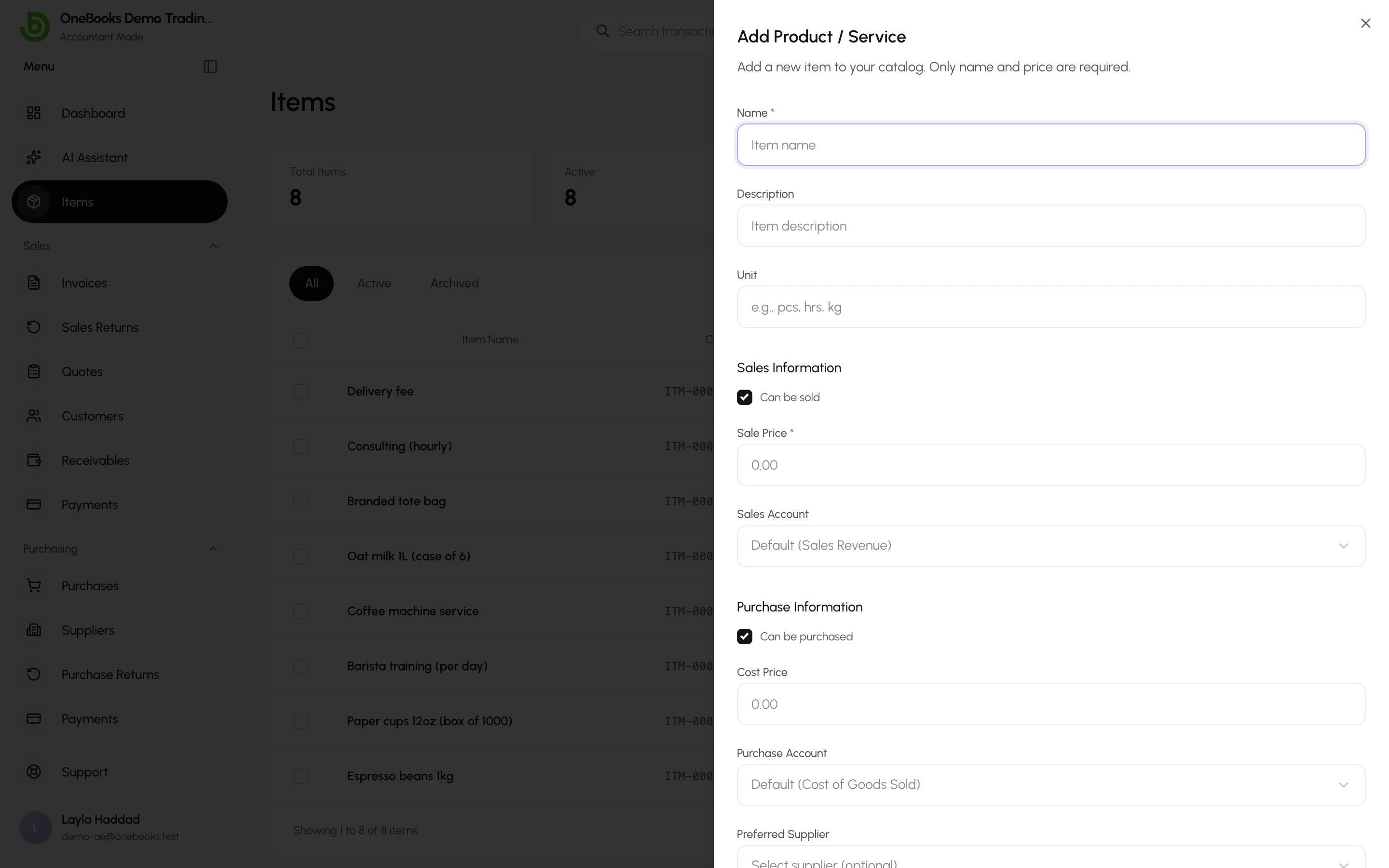Tick the Branded tote bag row checkbox
Screen dimensions: 1389x868
301,502
